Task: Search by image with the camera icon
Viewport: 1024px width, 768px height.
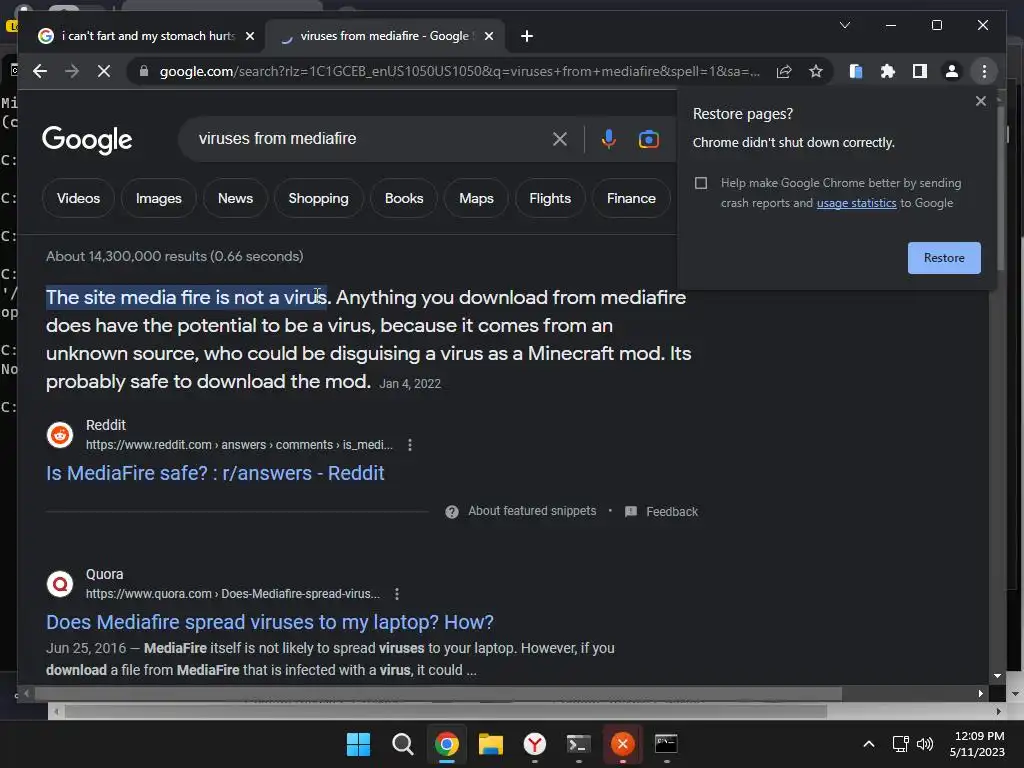Action: click(648, 139)
